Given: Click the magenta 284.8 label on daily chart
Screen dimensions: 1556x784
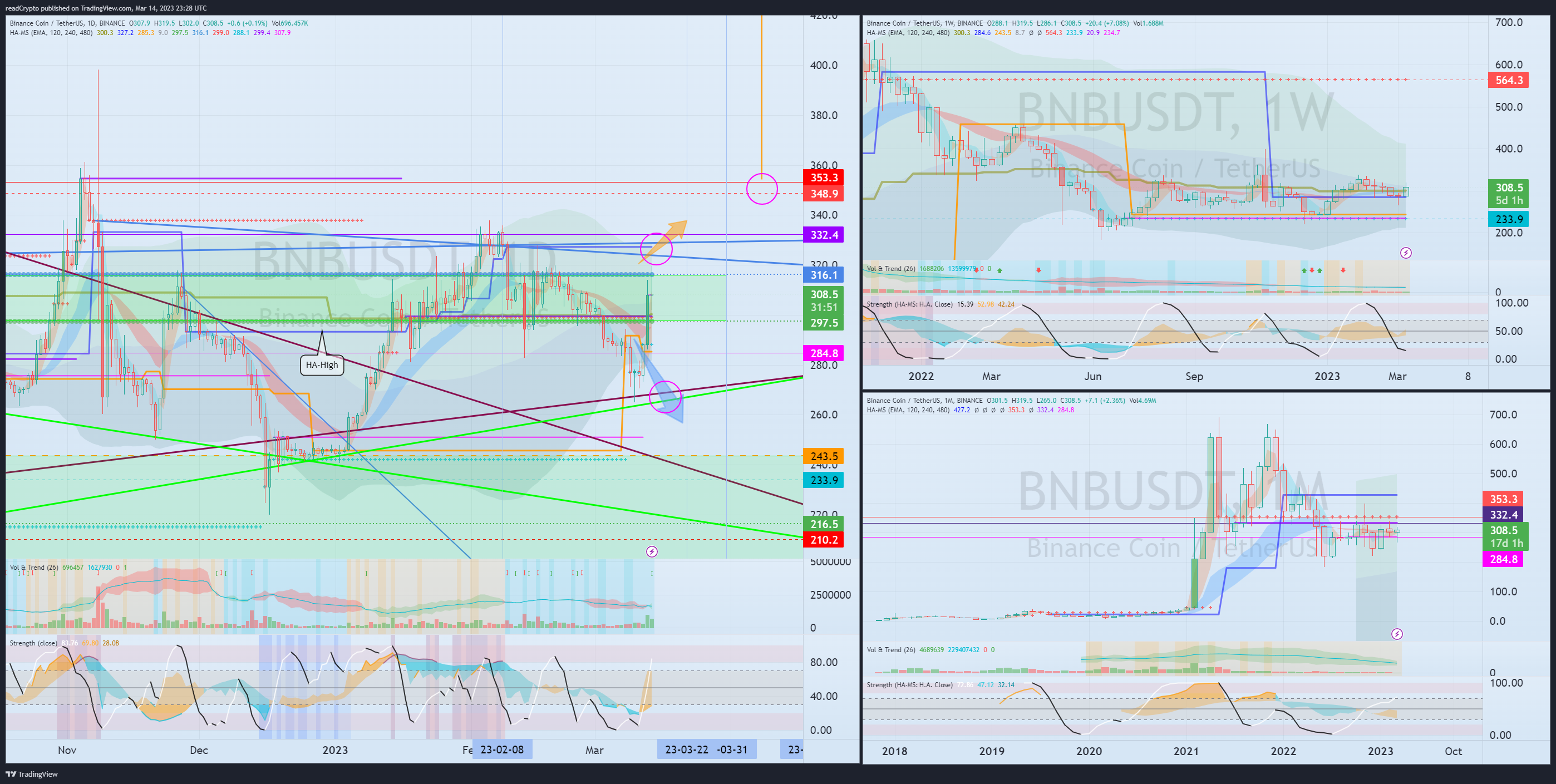Looking at the screenshot, I should point(823,353).
